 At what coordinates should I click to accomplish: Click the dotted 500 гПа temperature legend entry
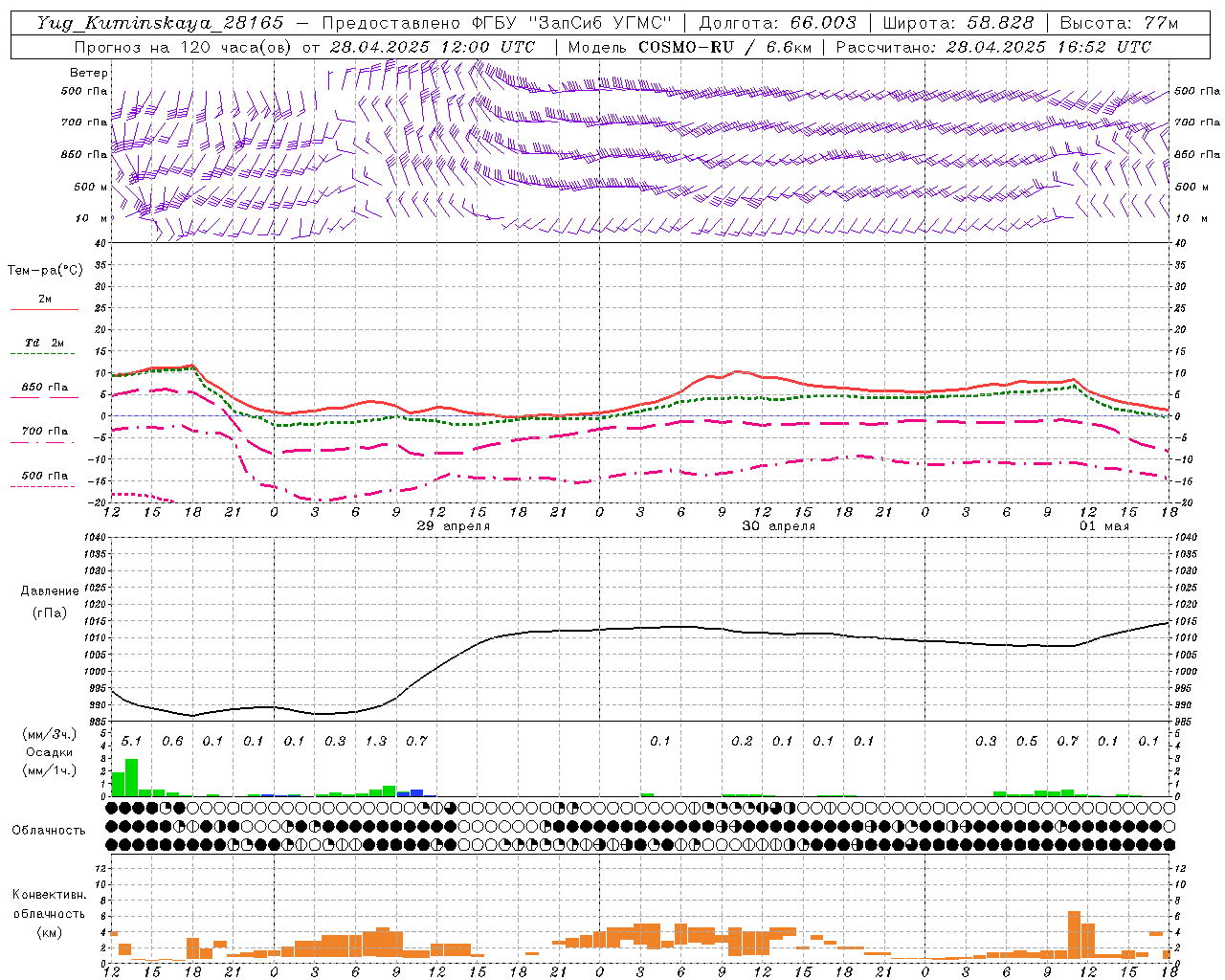click(44, 476)
